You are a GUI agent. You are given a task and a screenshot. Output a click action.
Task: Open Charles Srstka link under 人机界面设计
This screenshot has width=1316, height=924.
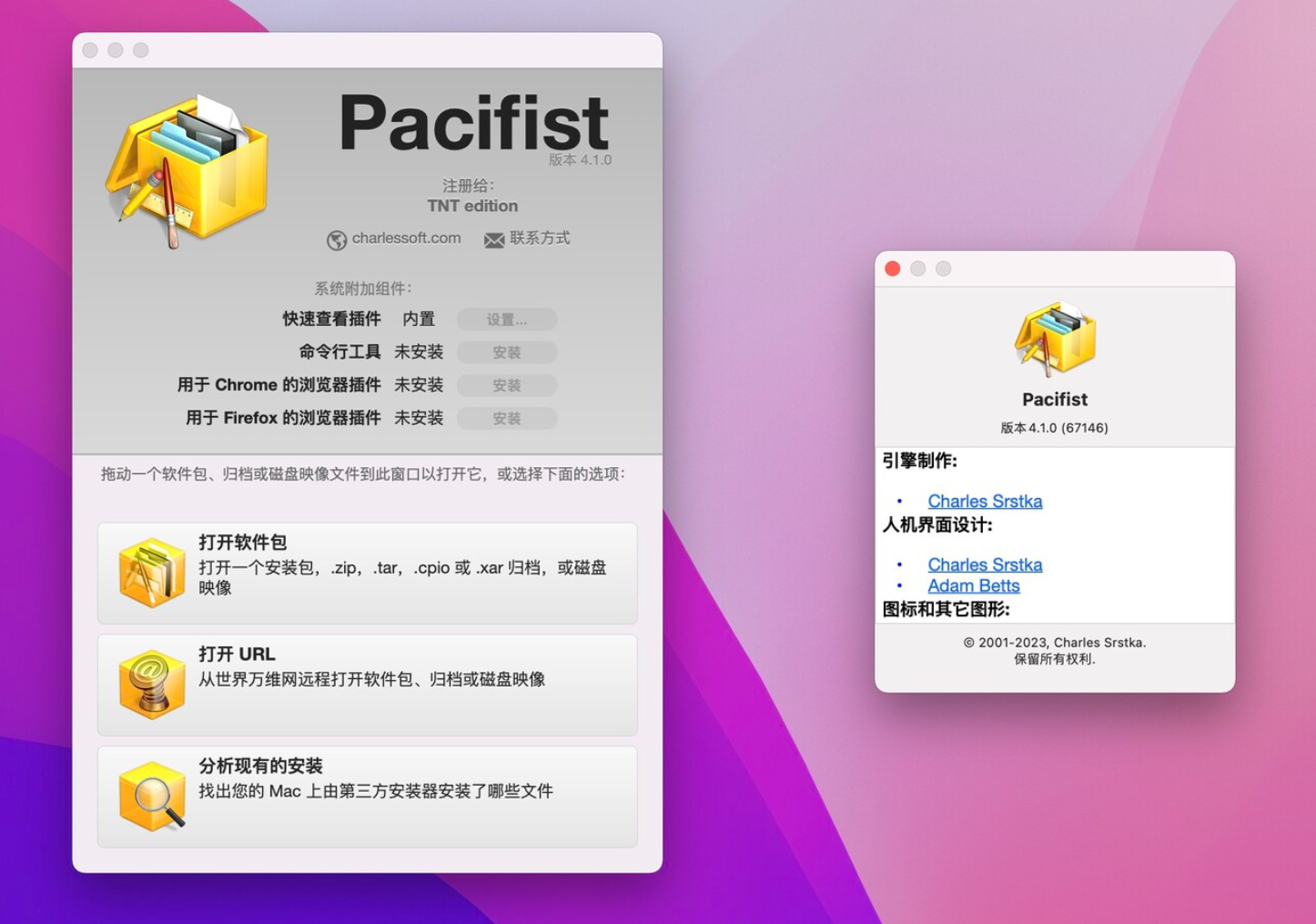click(985, 565)
